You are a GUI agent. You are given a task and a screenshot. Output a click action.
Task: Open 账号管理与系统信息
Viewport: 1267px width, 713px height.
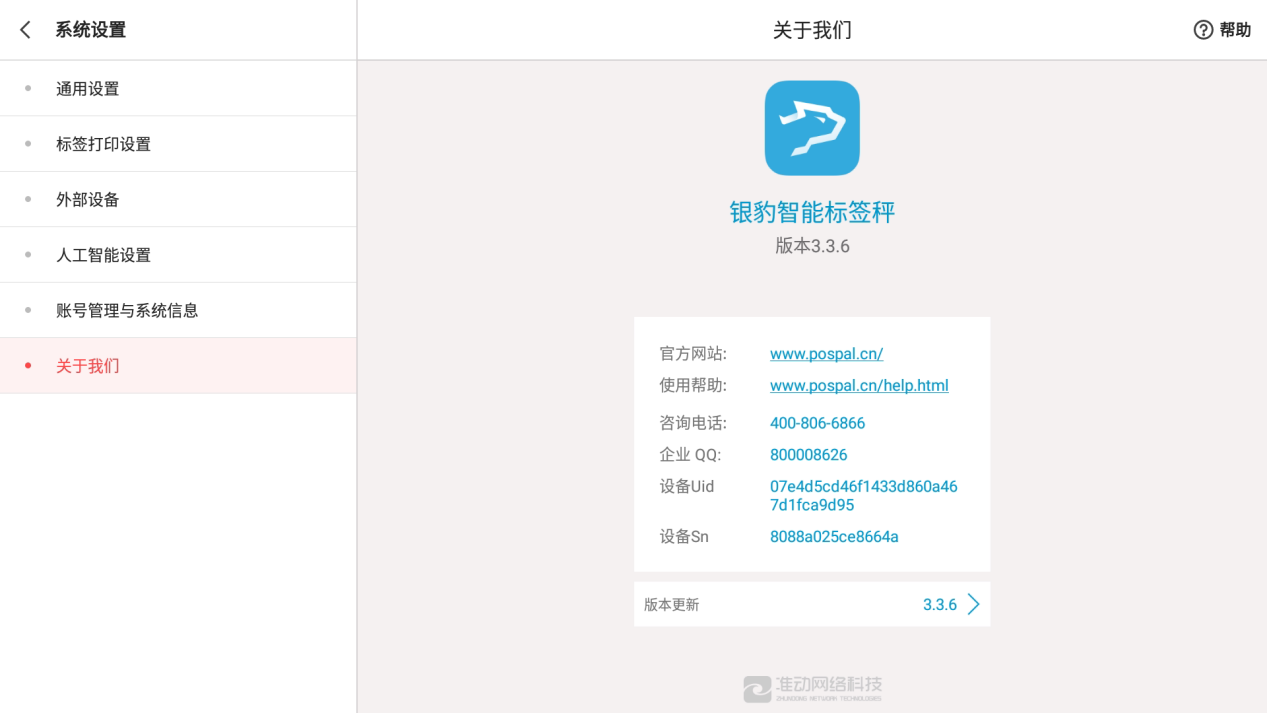point(178,310)
